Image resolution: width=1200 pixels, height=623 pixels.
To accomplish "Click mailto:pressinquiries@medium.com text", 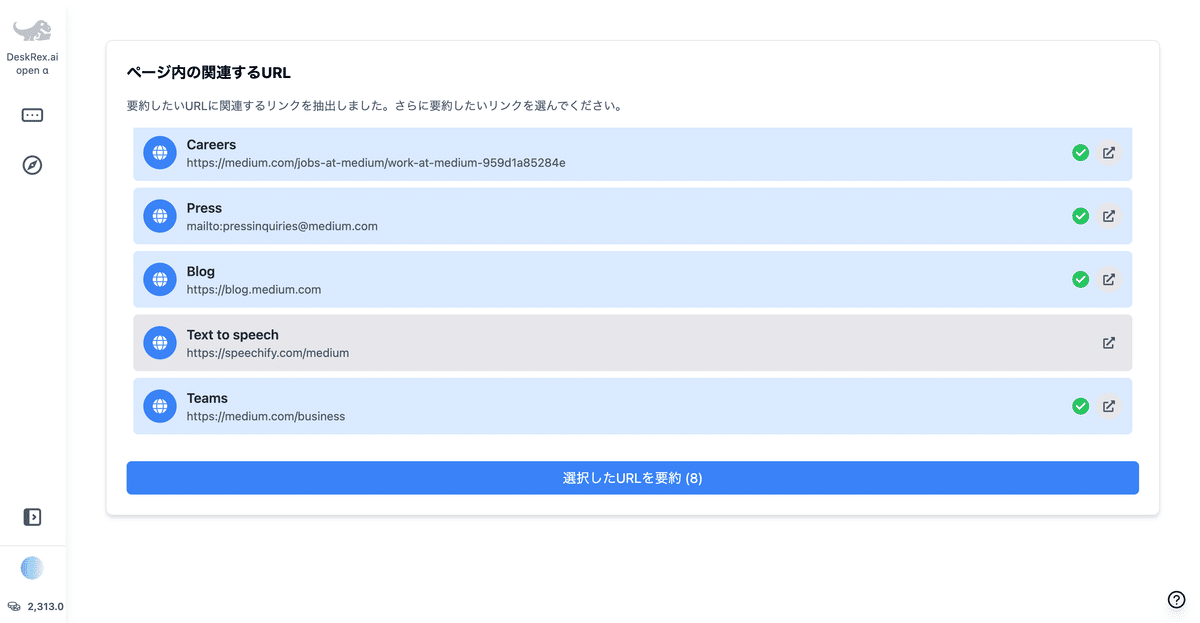I will click(282, 226).
